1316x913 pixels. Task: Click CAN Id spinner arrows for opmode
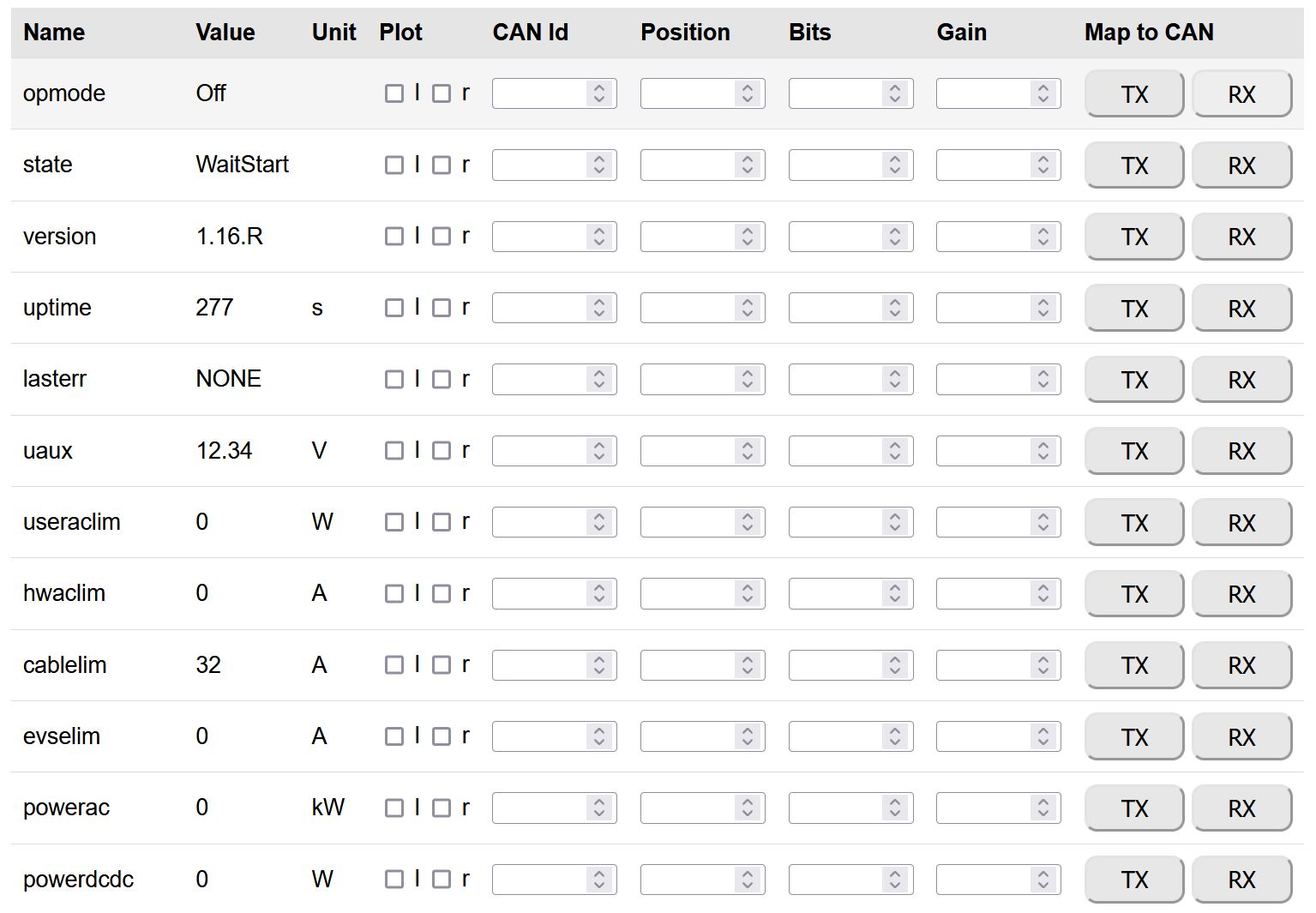[599, 93]
